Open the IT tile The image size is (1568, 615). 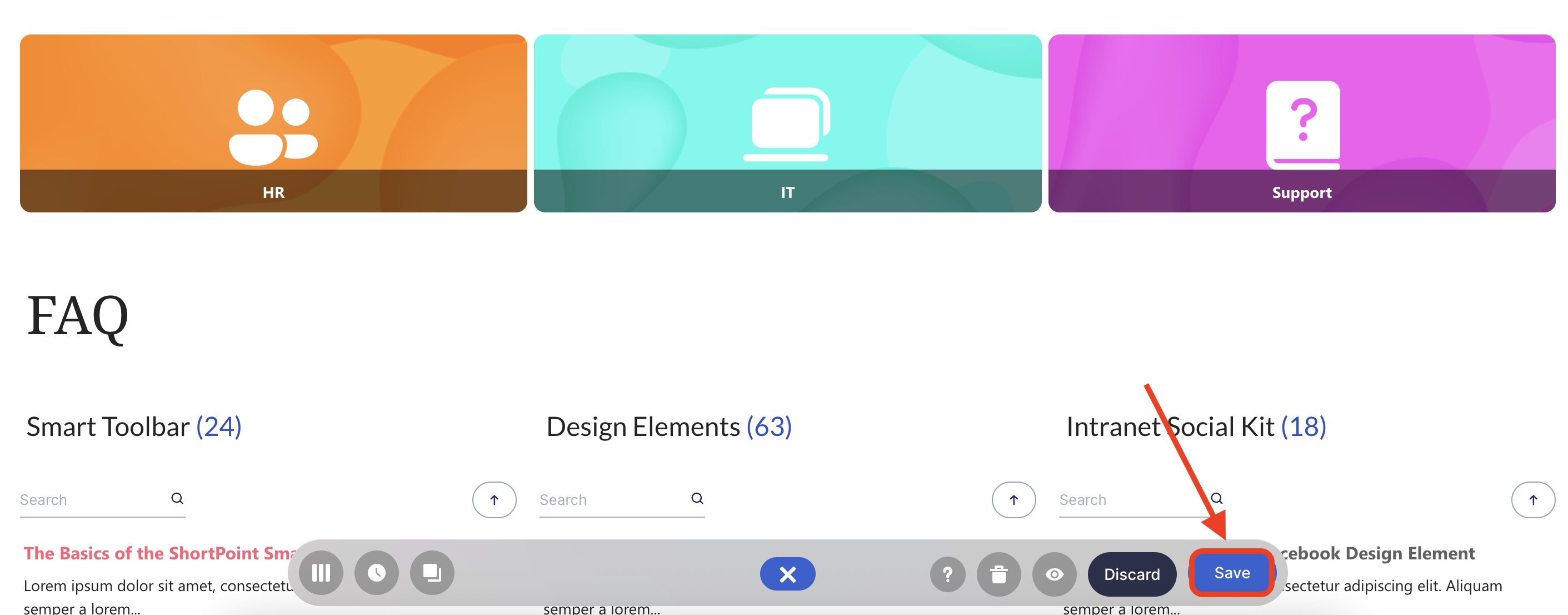(x=787, y=123)
